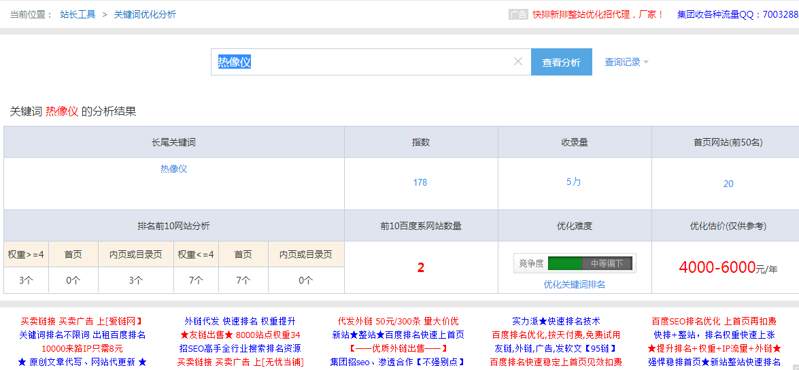The image size is (799, 370).
Task: Click the red number 2 for 百度系网站
Action: pos(421,268)
